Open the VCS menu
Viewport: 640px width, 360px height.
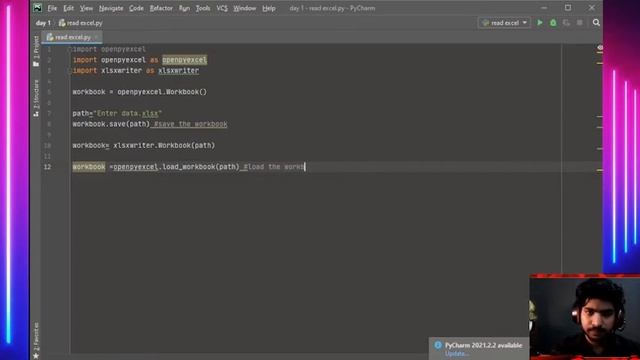pyautogui.click(x=222, y=8)
